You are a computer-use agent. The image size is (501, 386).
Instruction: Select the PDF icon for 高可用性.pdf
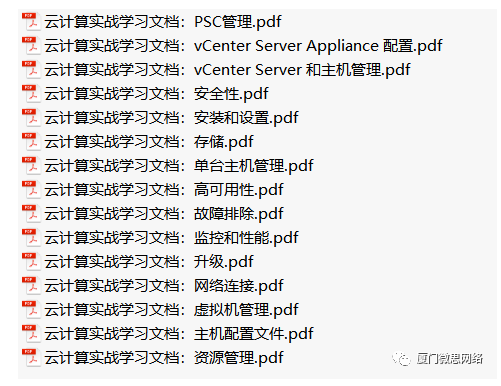(x=31, y=190)
